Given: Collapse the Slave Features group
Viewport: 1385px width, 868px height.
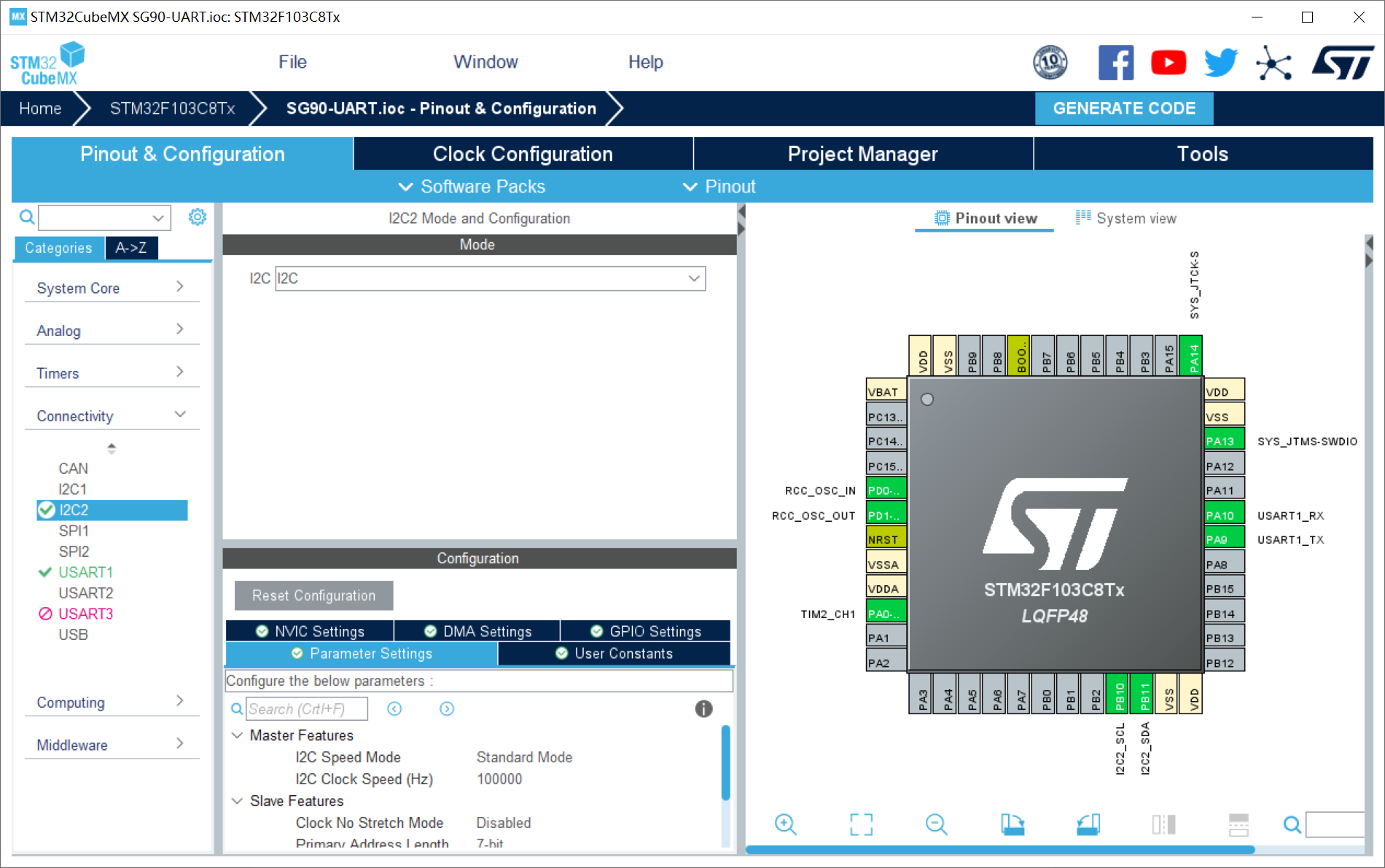Looking at the screenshot, I should pyautogui.click(x=237, y=801).
